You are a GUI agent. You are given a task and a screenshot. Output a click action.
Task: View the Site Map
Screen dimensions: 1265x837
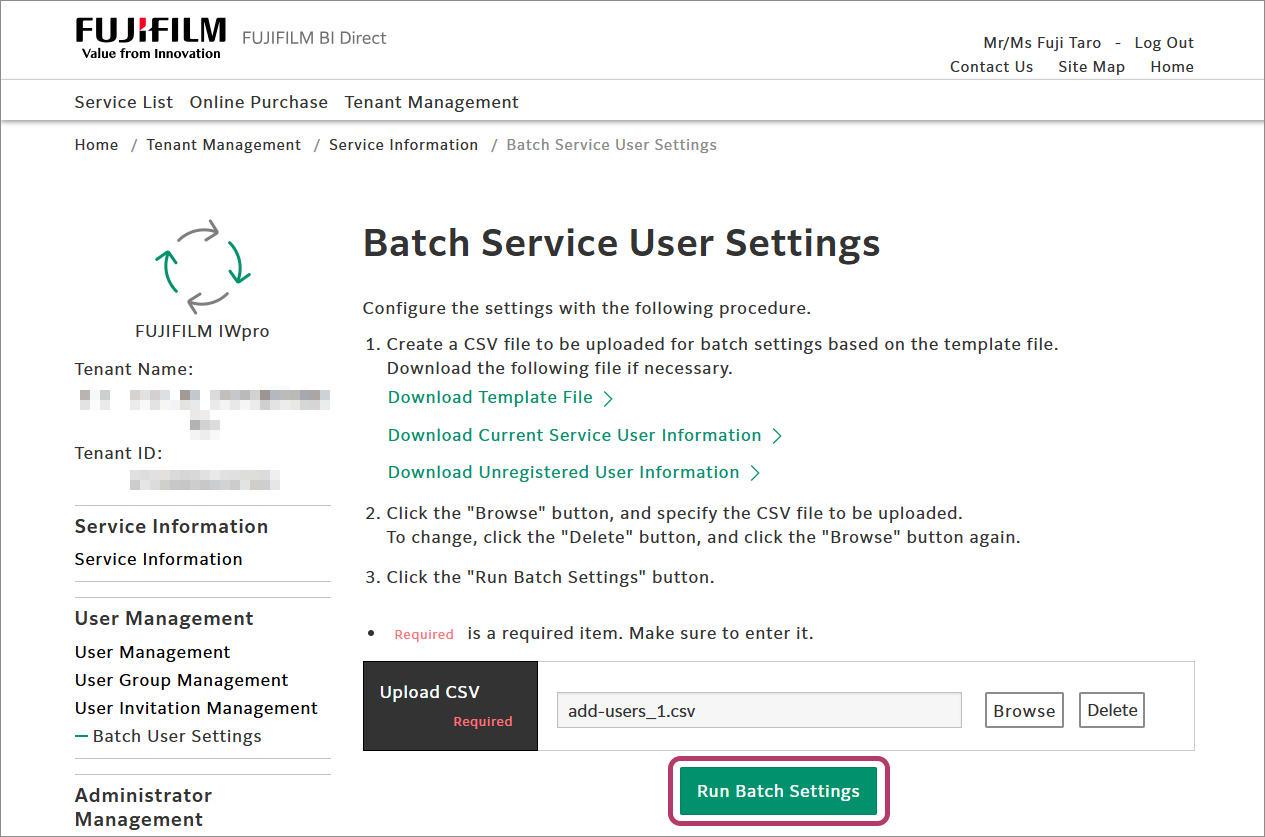pos(1091,67)
